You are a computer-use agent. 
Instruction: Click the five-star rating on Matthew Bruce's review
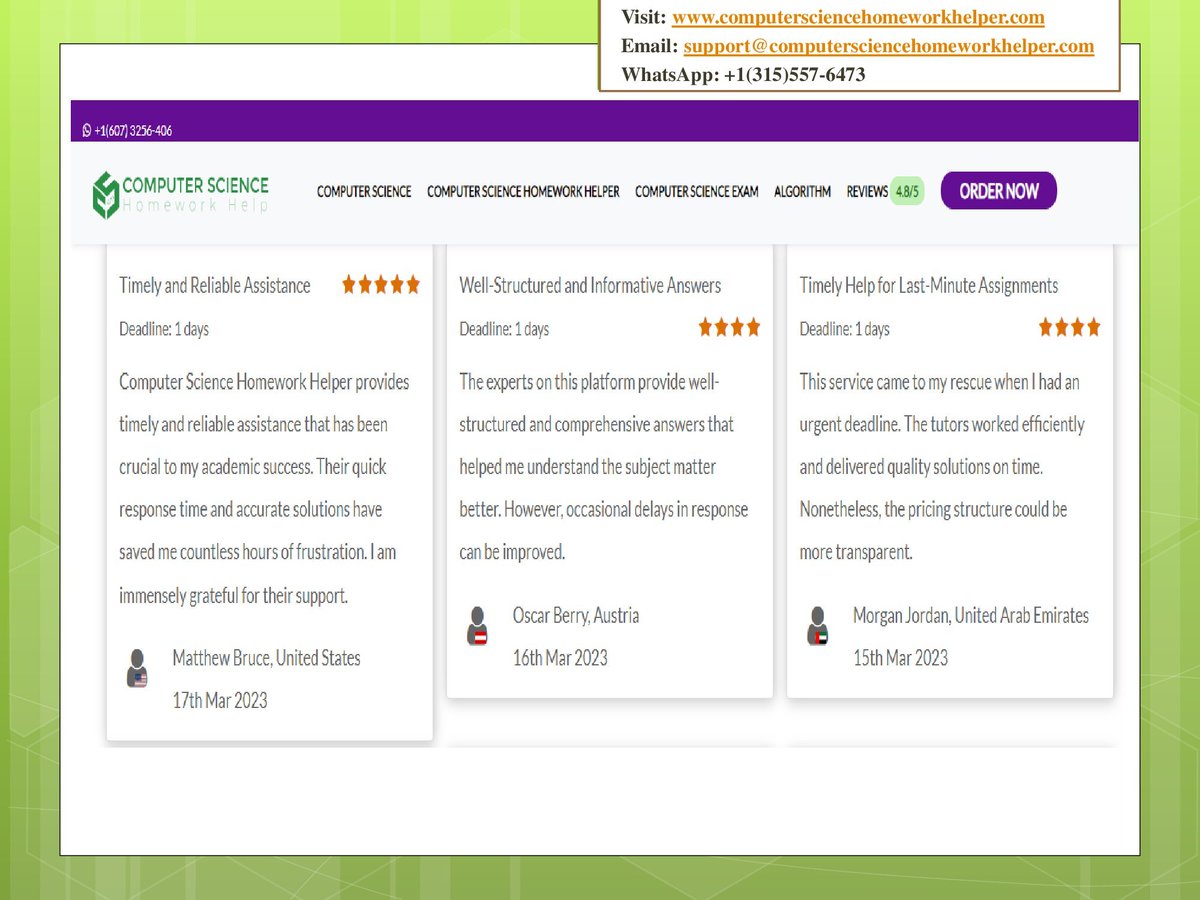pyautogui.click(x=381, y=285)
